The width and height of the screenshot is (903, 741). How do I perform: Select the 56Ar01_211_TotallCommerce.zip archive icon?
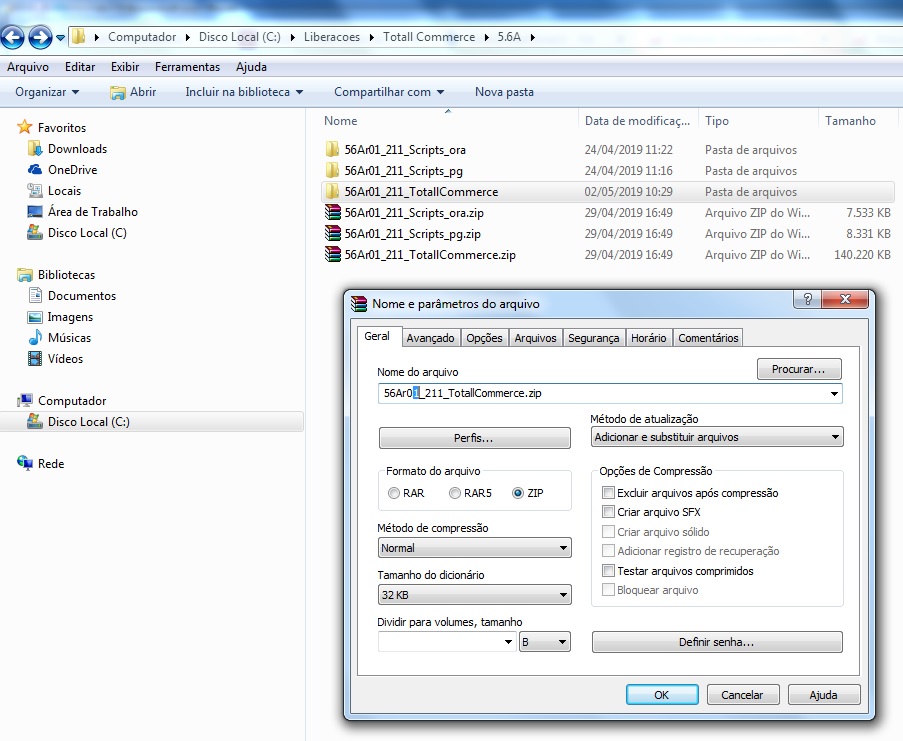333,254
